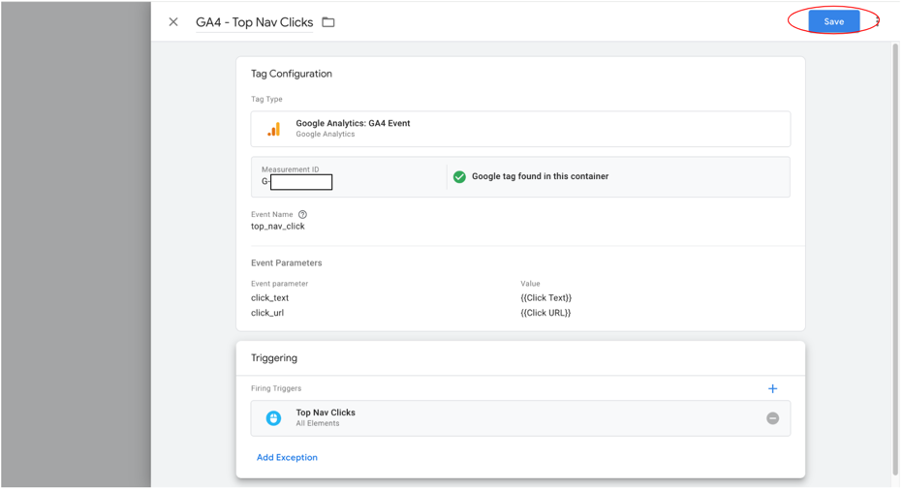Save the tag

click(x=834, y=21)
